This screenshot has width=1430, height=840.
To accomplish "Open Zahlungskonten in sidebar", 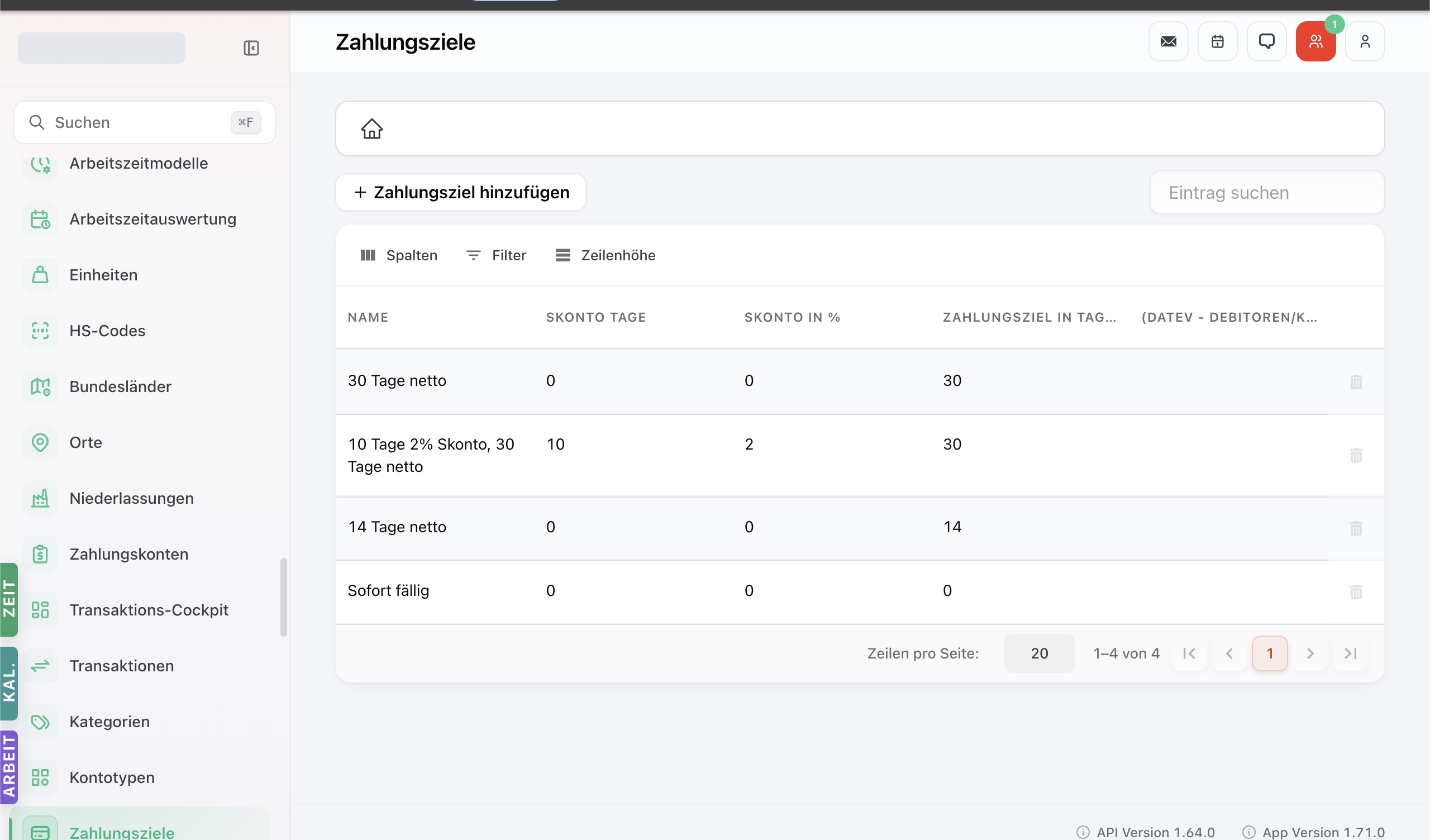I will pos(130,555).
